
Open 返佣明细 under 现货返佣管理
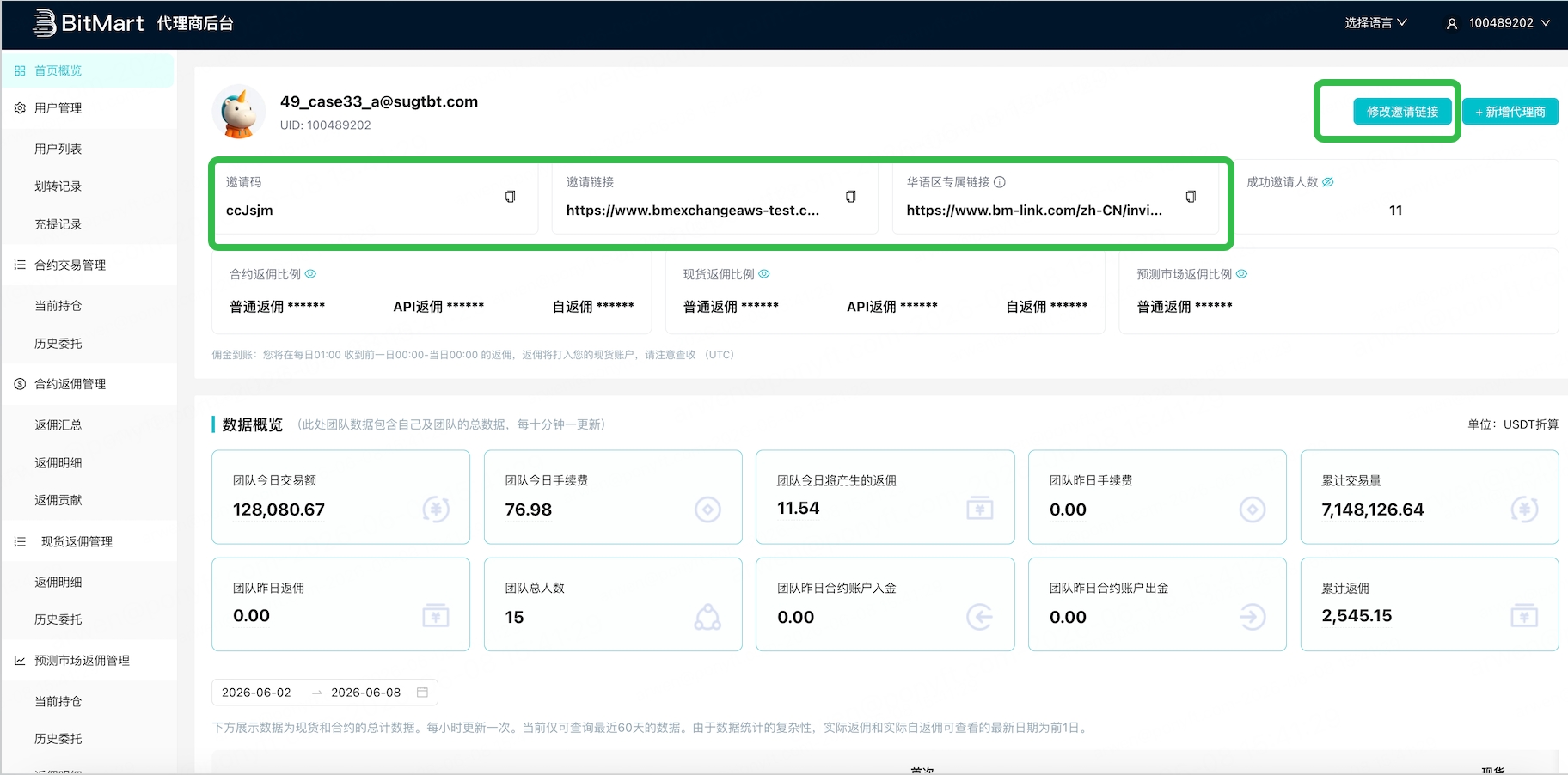pyautogui.click(x=58, y=583)
